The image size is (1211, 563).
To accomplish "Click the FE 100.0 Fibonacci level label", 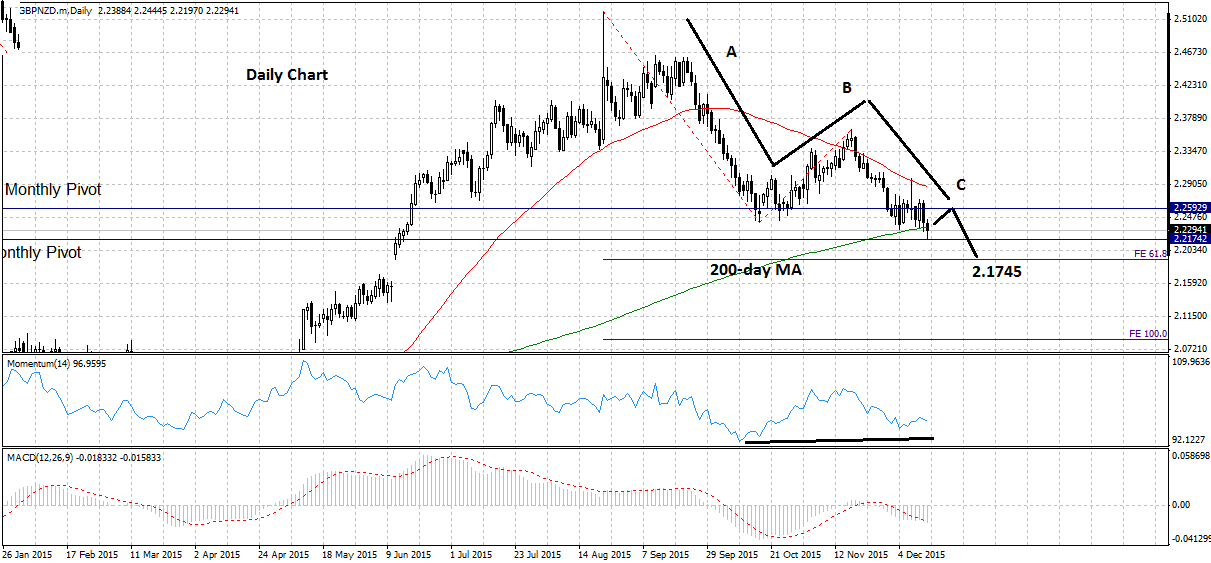I will point(1148,333).
